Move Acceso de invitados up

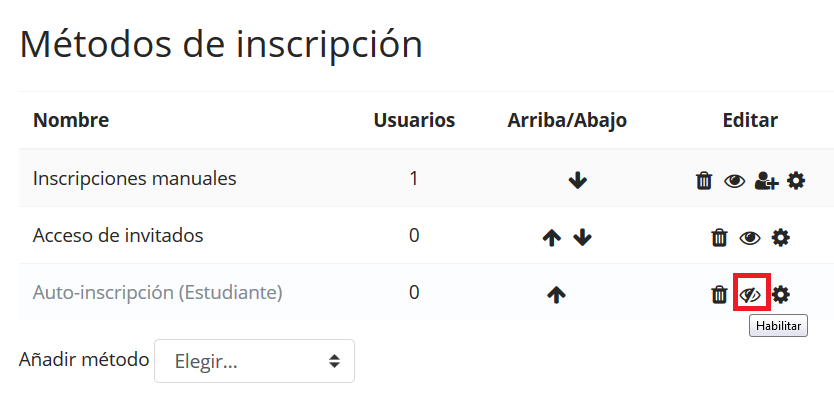click(551, 238)
